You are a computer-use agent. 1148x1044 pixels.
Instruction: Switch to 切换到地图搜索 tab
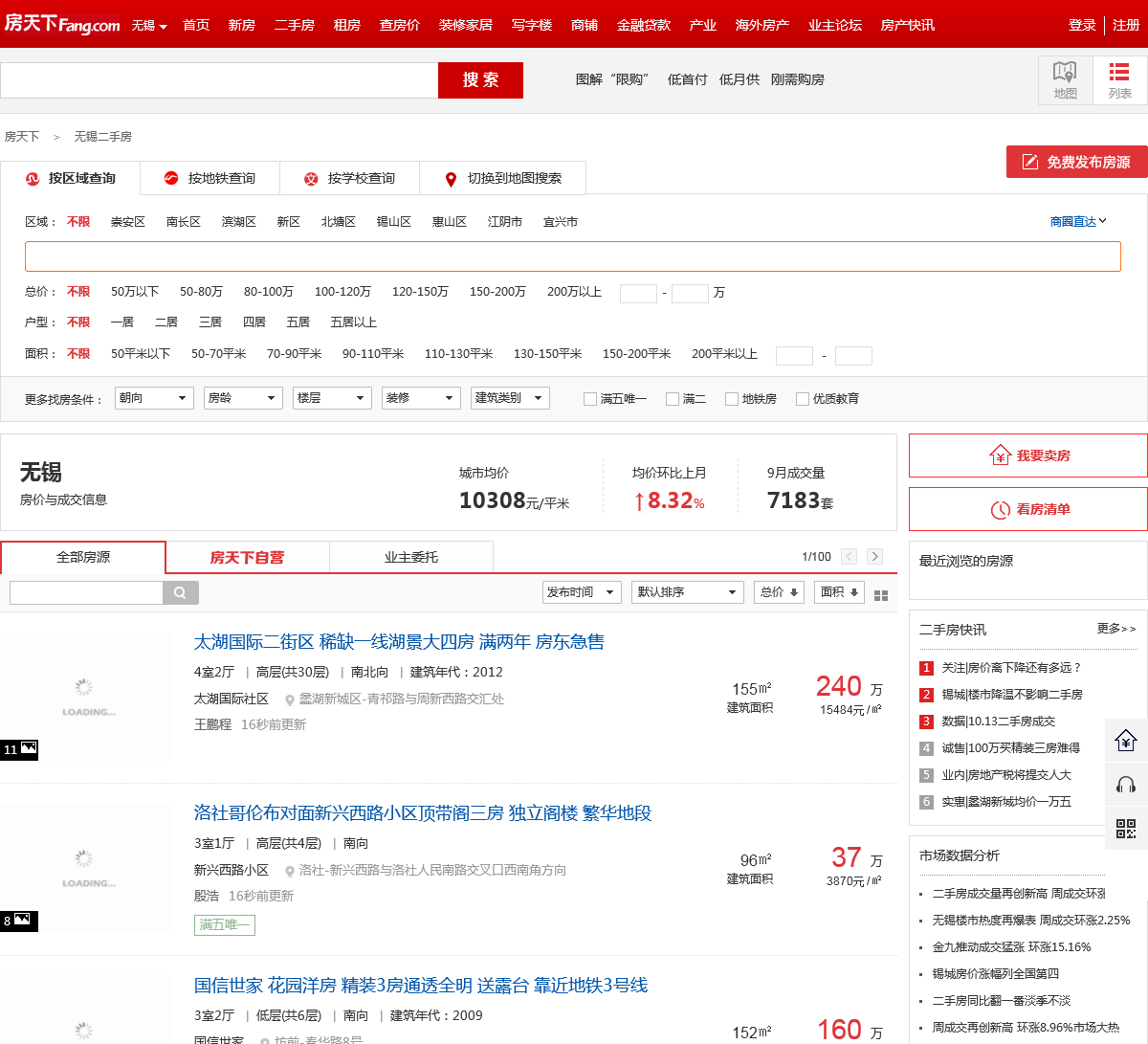click(x=502, y=178)
